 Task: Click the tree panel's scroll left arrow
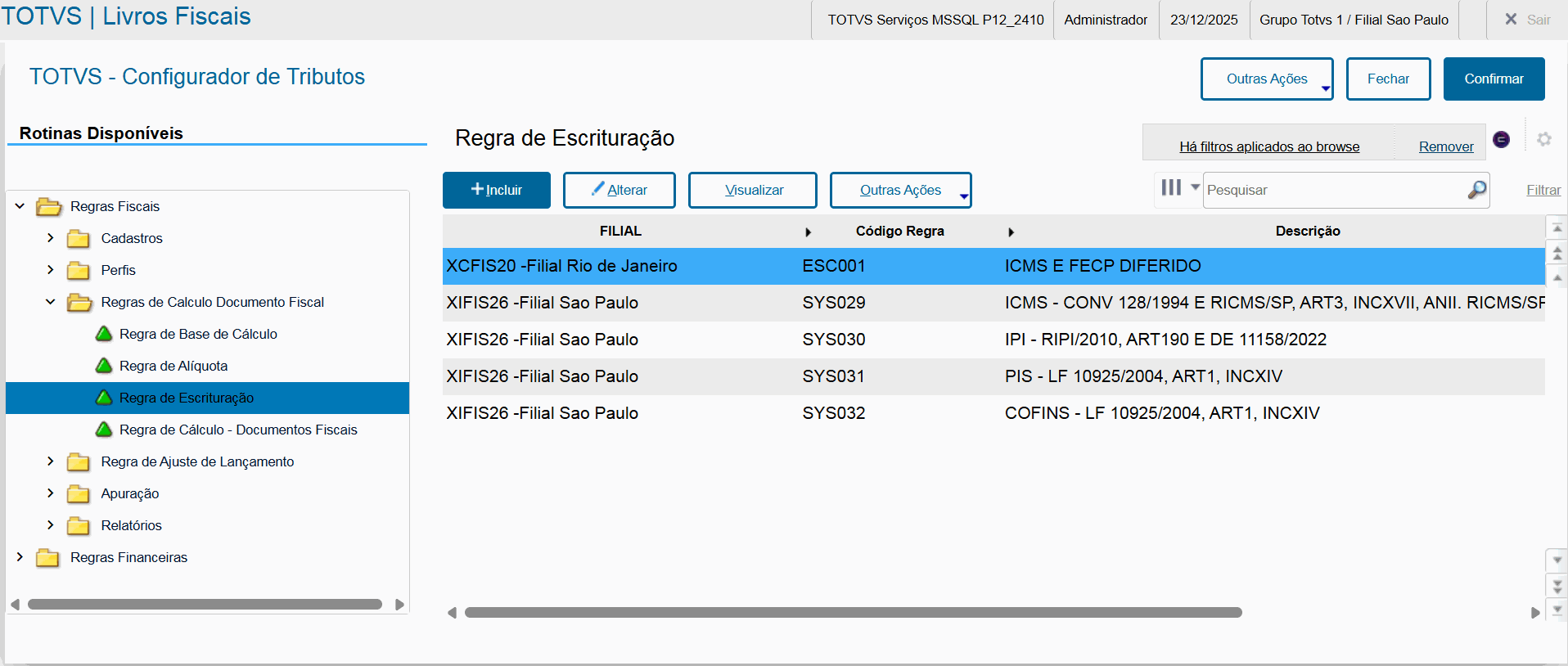(x=15, y=605)
